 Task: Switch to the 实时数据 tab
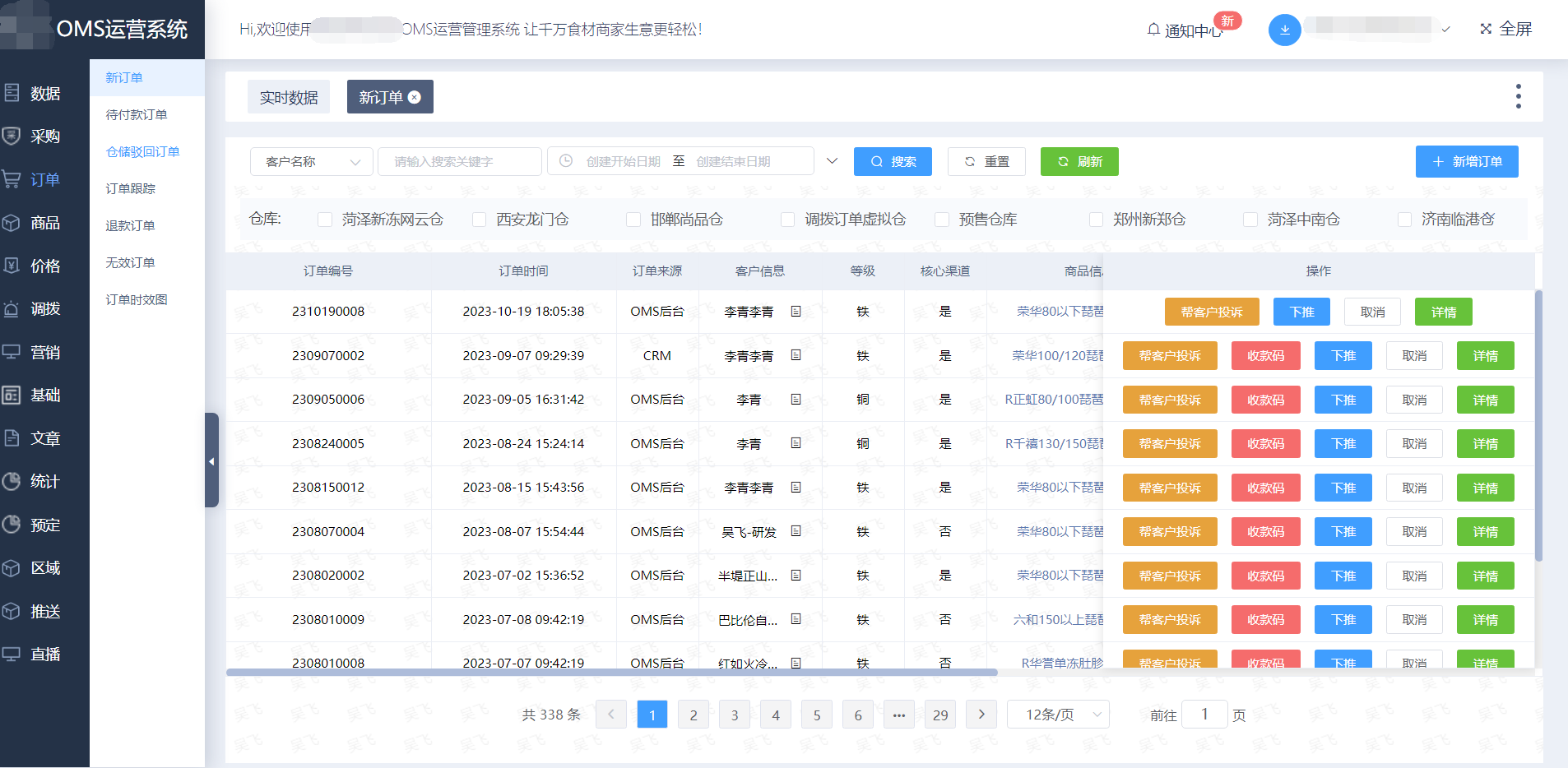[289, 97]
